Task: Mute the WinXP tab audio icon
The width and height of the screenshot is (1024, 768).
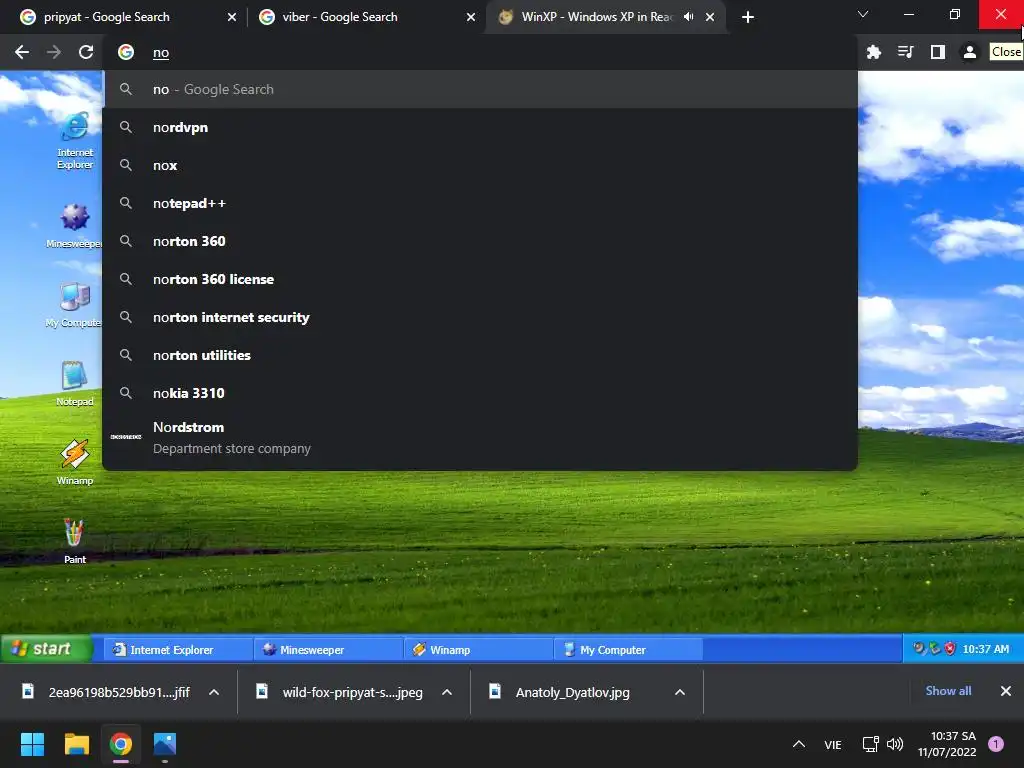Action: point(688,17)
